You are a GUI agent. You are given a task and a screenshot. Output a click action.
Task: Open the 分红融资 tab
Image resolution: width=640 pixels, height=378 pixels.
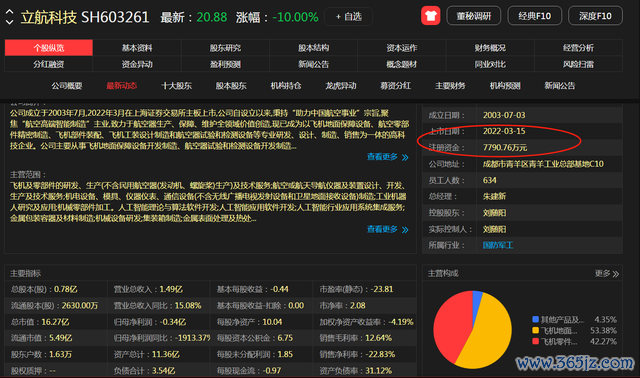point(49,64)
